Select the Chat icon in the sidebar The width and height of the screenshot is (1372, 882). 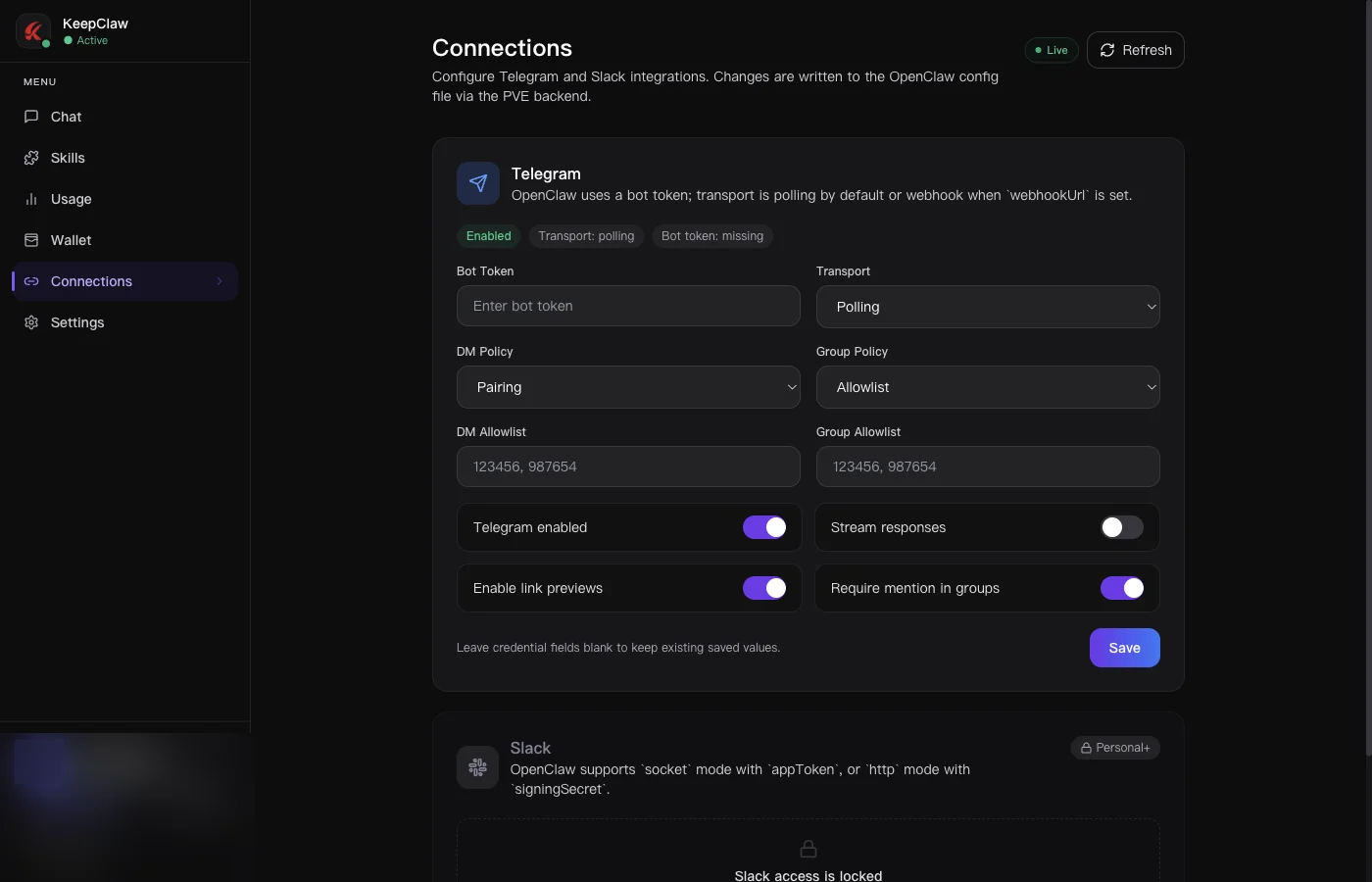pos(31,117)
